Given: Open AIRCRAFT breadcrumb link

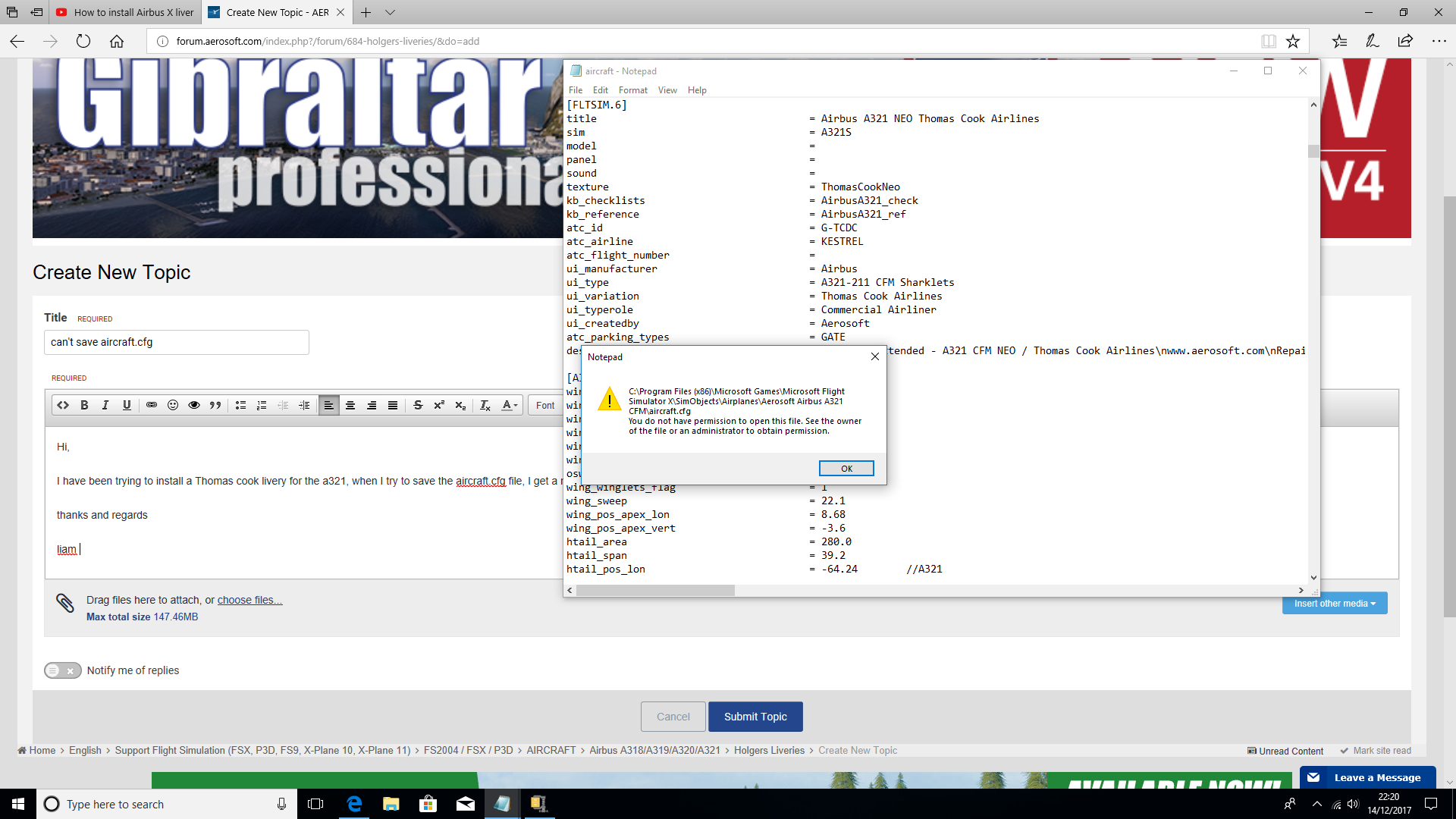Looking at the screenshot, I should (551, 751).
